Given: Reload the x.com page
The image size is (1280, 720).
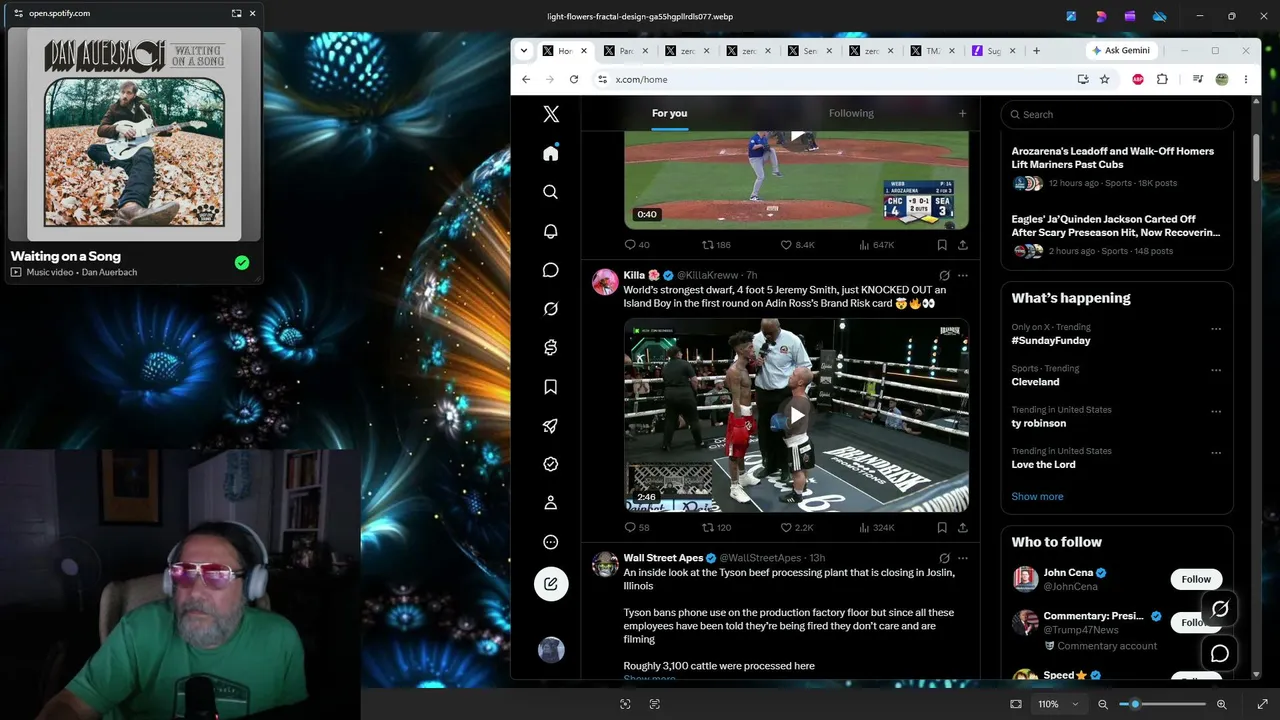Looking at the screenshot, I should (574, 79).
